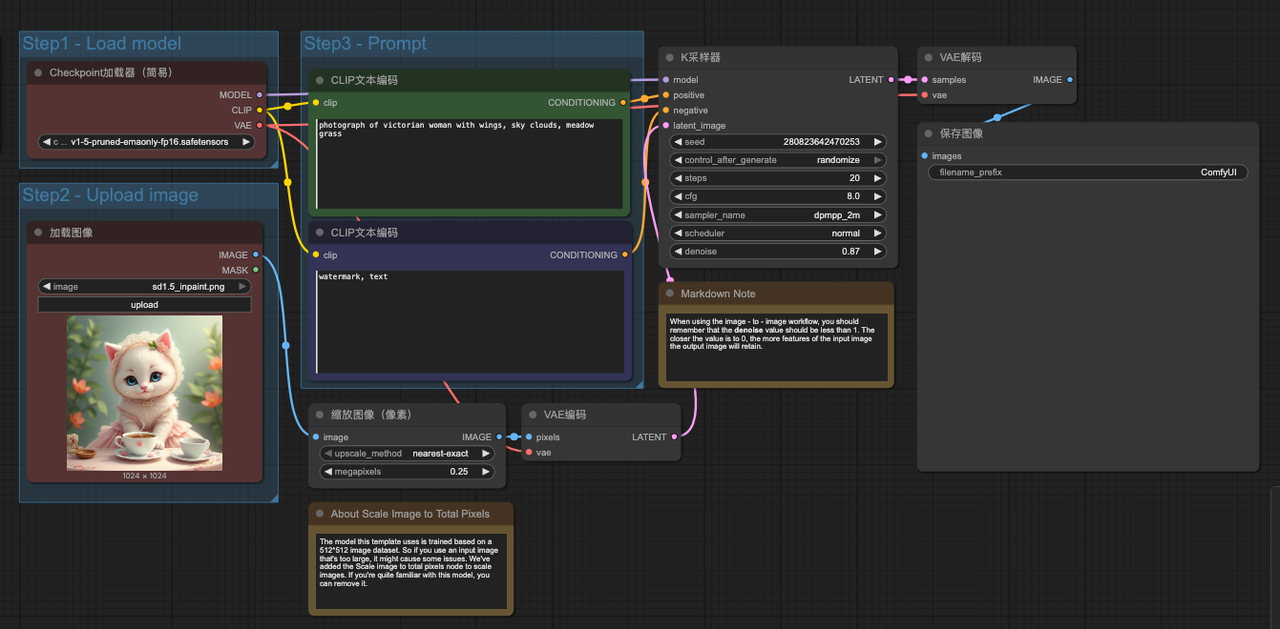The height and width of the screenshot is (629, 1280).
Task: Select the Step1 - Load model group title
Action: [102, 44]
